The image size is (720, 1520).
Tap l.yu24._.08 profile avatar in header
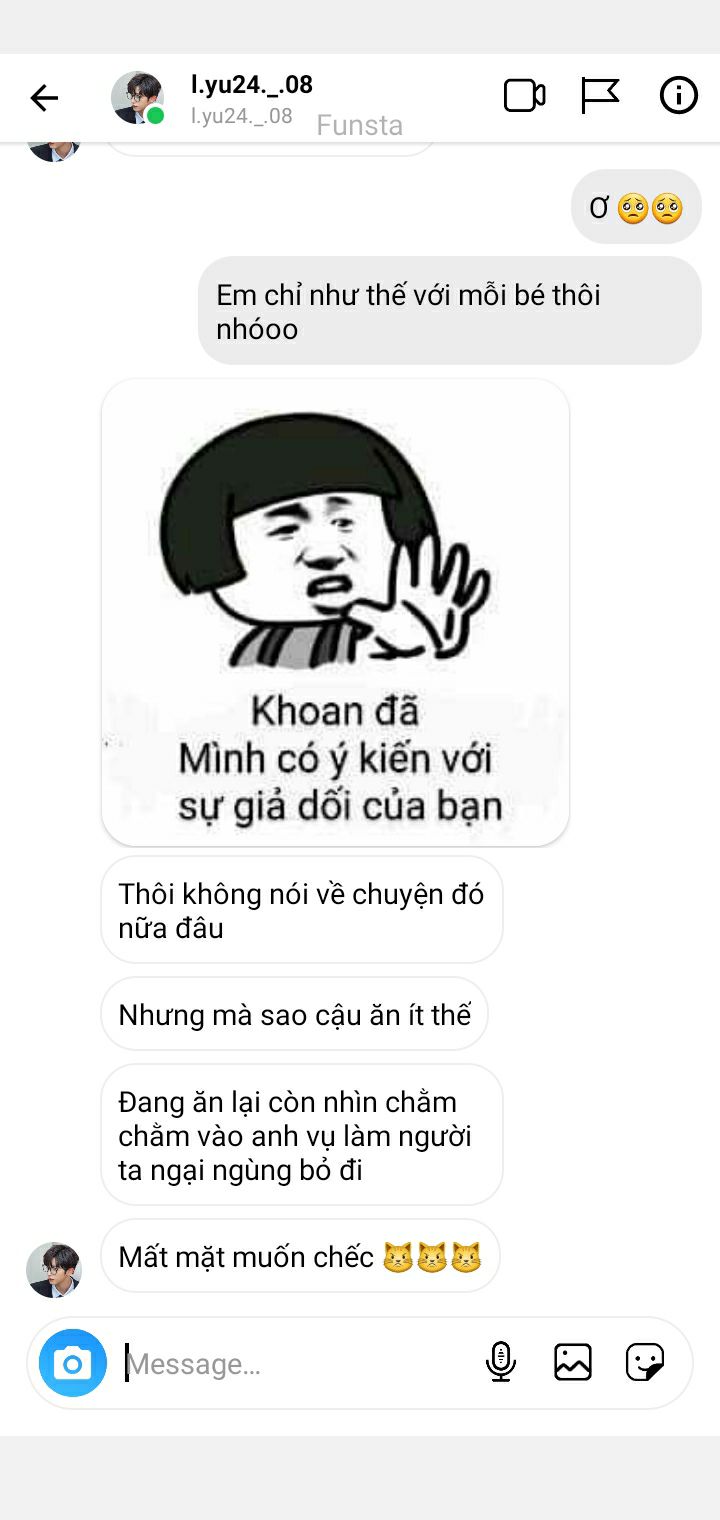pyautogui.click(x=137, y=98)
